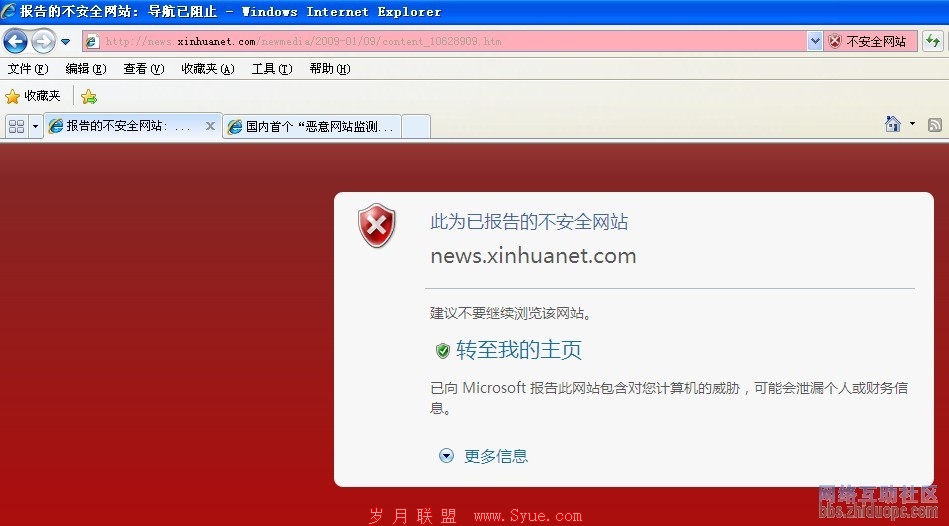Screen dimensions: 949x526
Task: Switch to 国内首个“恶意网站监测 tab
Action: 312,126
